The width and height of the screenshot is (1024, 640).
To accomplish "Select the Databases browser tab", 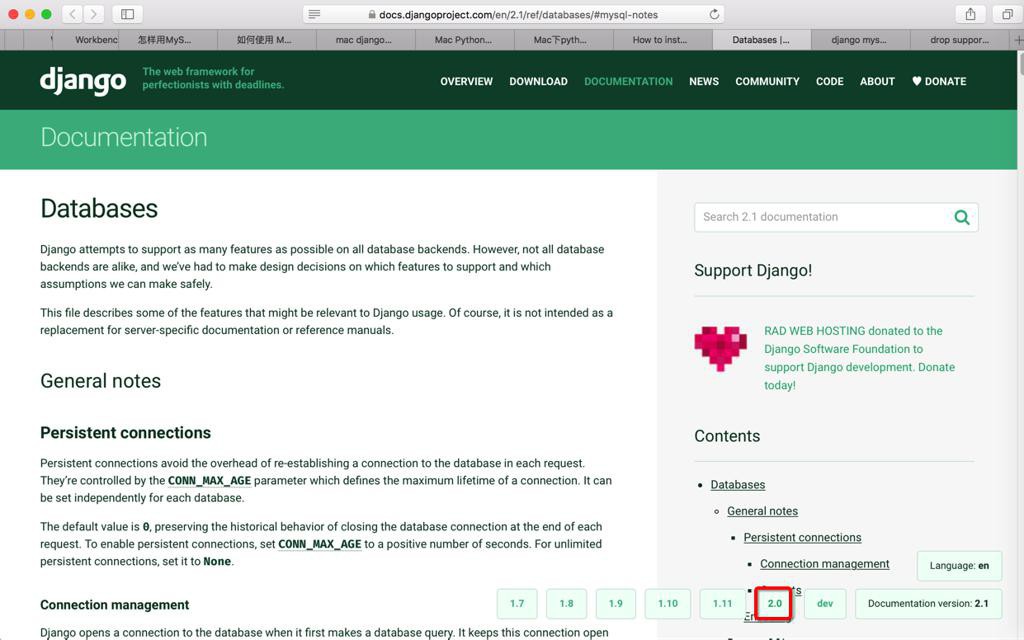I will pyautogui.click(x=761, y=40).
